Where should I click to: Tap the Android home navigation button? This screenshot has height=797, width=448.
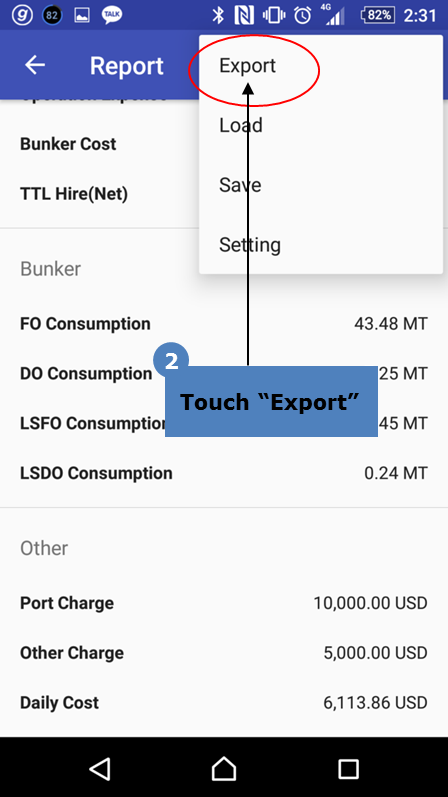pyautogui.click(x=224, y=768)
